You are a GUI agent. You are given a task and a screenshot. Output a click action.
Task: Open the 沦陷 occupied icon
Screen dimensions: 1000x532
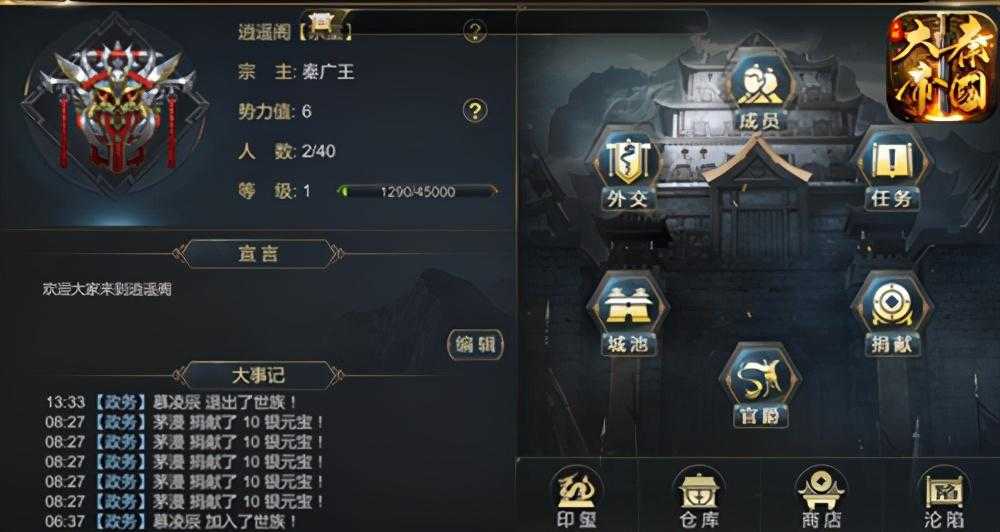pyautogui.click(x=943, y=499)
